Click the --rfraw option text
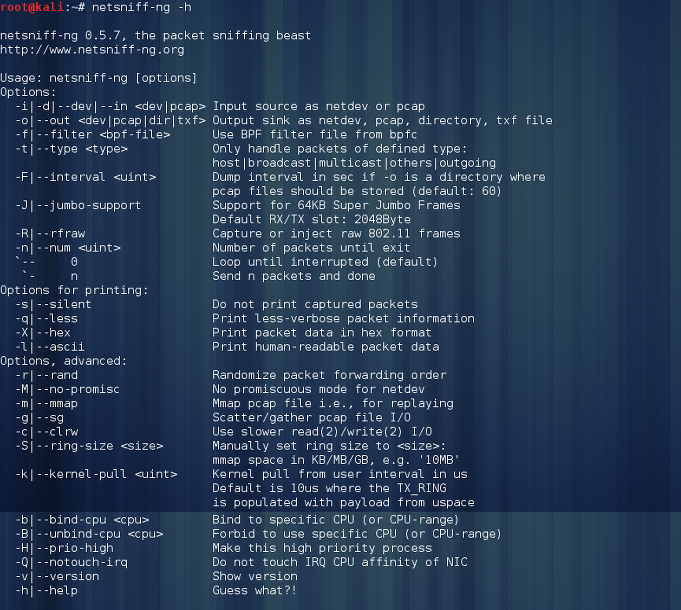The height and width of the screenshot is (610, 681). point(50,234)
